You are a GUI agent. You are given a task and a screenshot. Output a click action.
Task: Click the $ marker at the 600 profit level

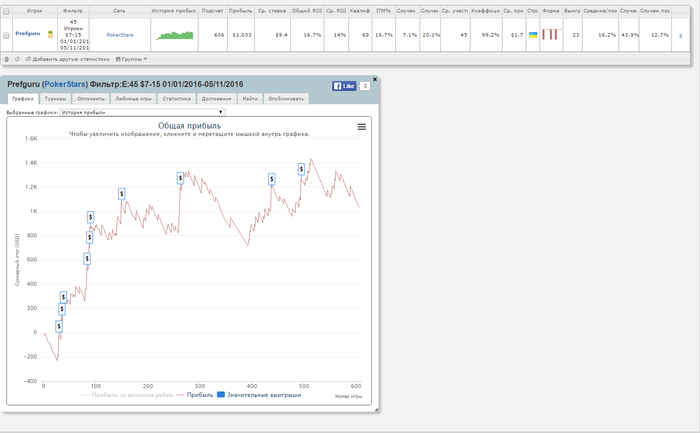(x=87, y=258)
